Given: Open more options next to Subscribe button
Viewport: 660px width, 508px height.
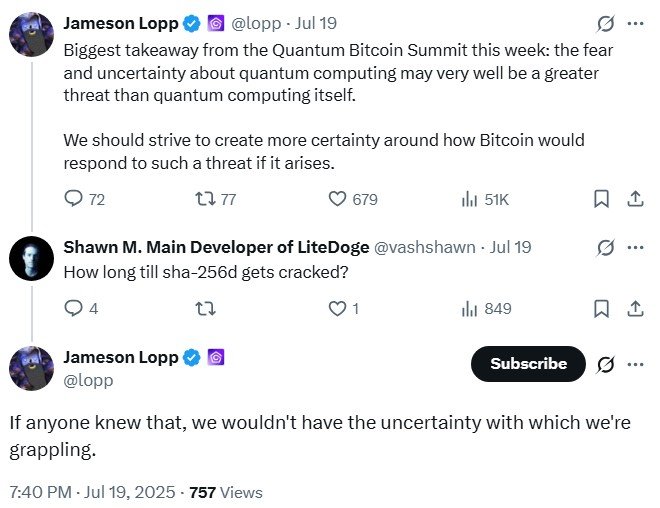Looking at the screenshot, I should point(635,364).
